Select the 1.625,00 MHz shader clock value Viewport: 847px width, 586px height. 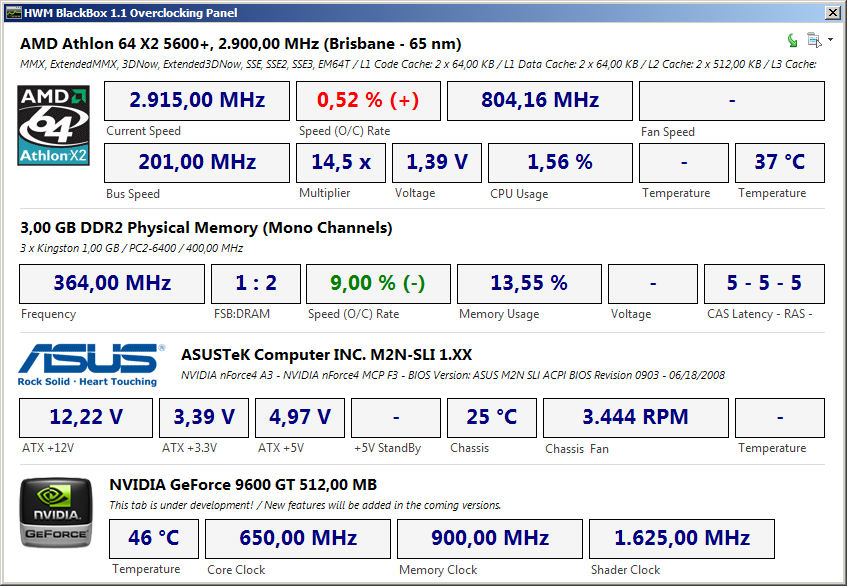pyautogui.click(x=682, y=538)
